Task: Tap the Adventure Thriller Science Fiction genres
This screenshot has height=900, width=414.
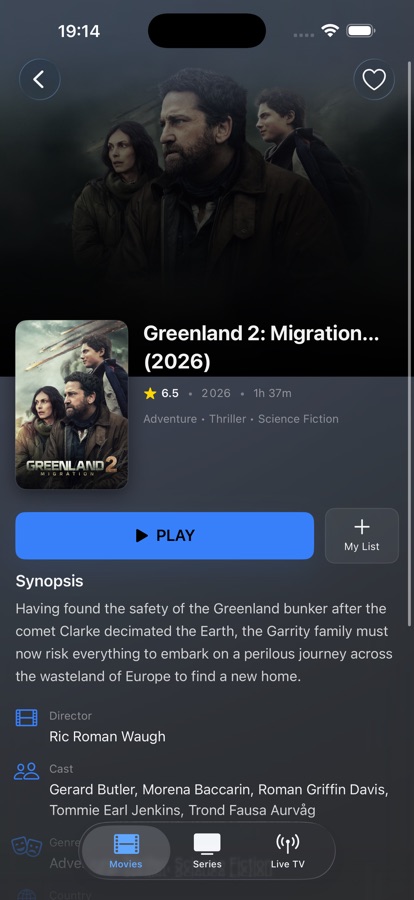Action: (x=241, y=419)
